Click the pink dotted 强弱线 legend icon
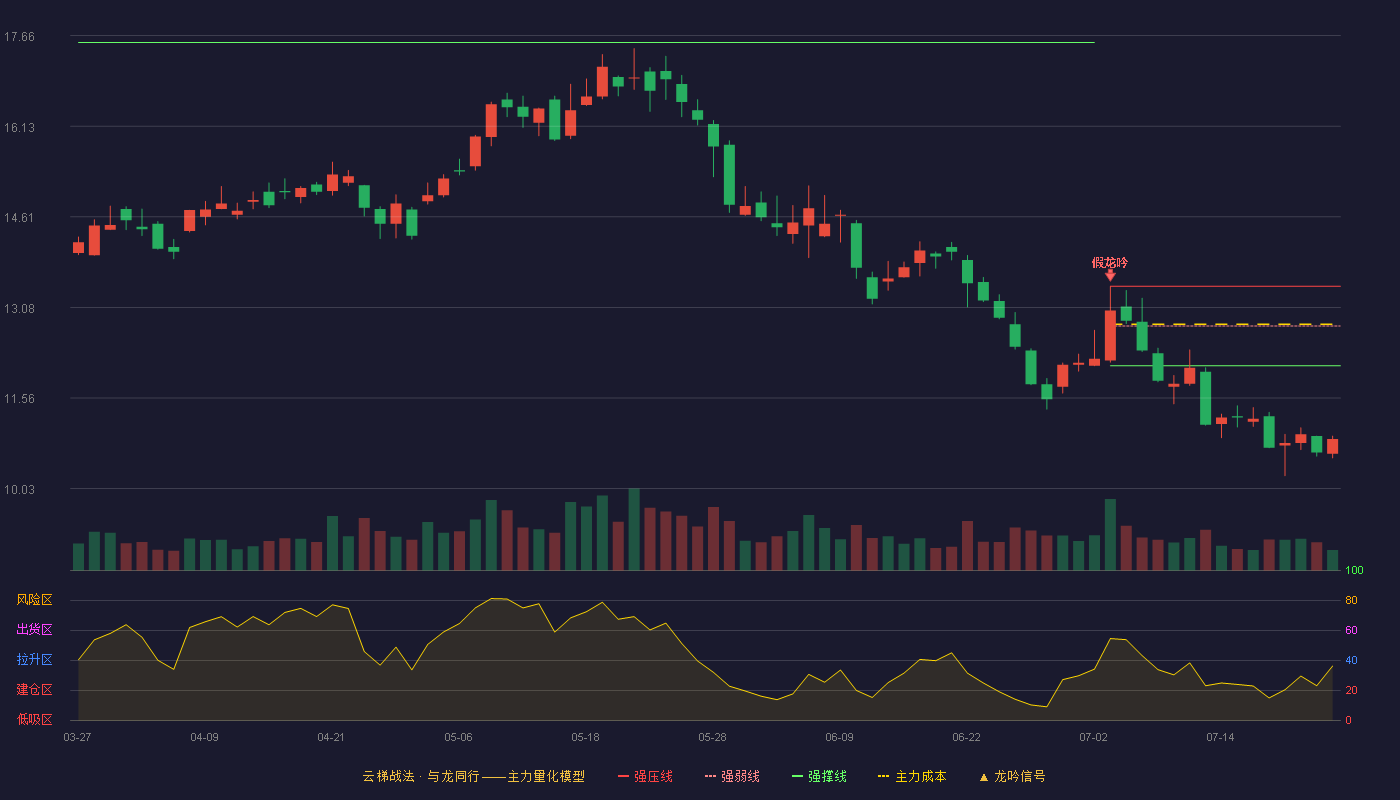 click(x=710, y=776)
